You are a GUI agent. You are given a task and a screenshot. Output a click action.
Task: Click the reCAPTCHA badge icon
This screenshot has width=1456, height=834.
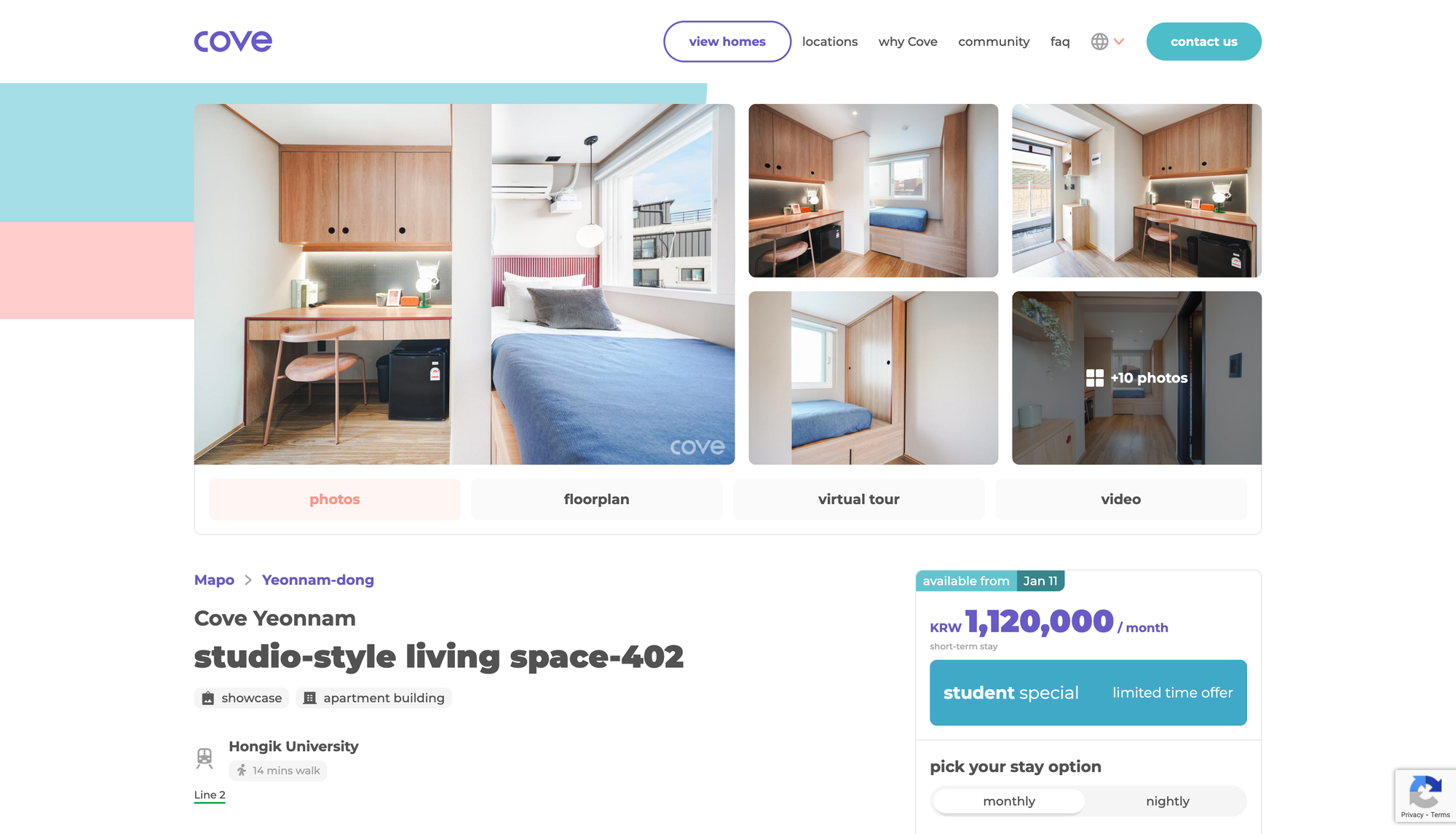coord(1425,792)
